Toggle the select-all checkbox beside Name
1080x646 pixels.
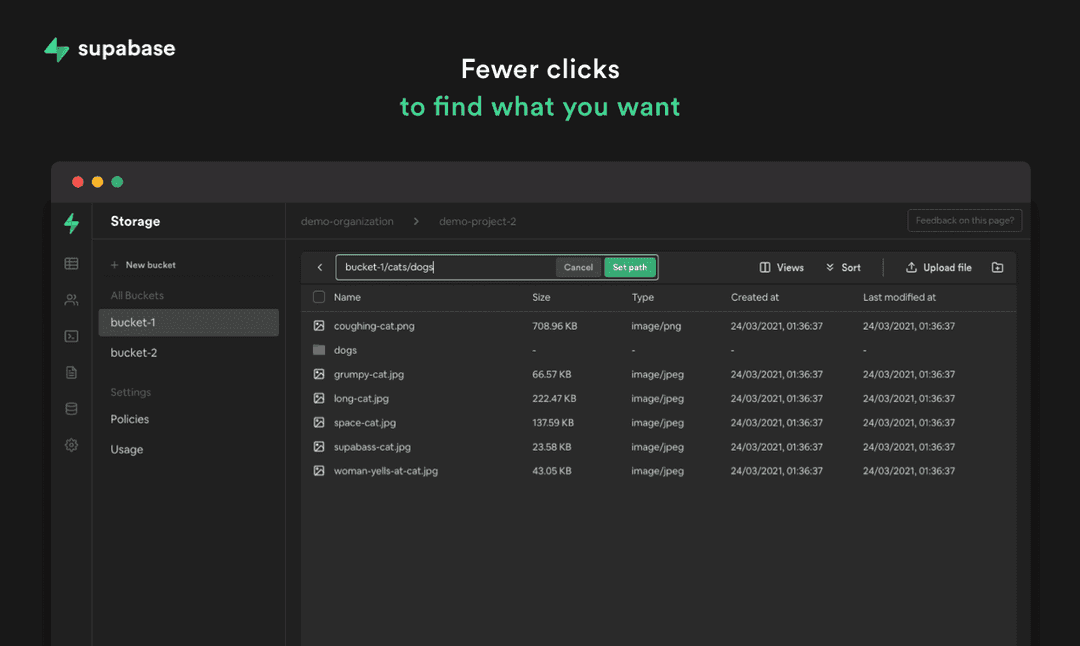click(x=319, y=297)
